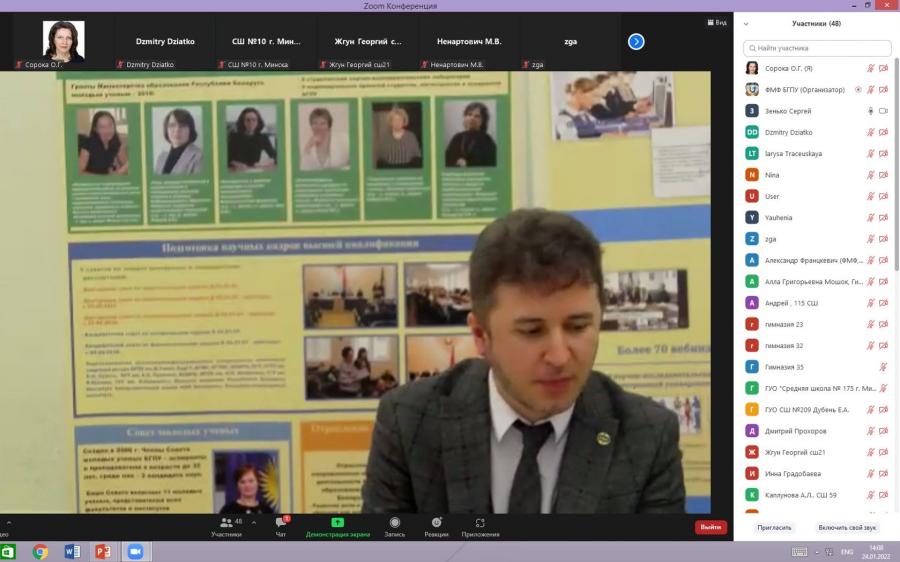The height and width of the screenshot is (562, 900).
Task: Toggle muted microphone for Сорока О.Г. in list
Action: (x=870, y=68)
